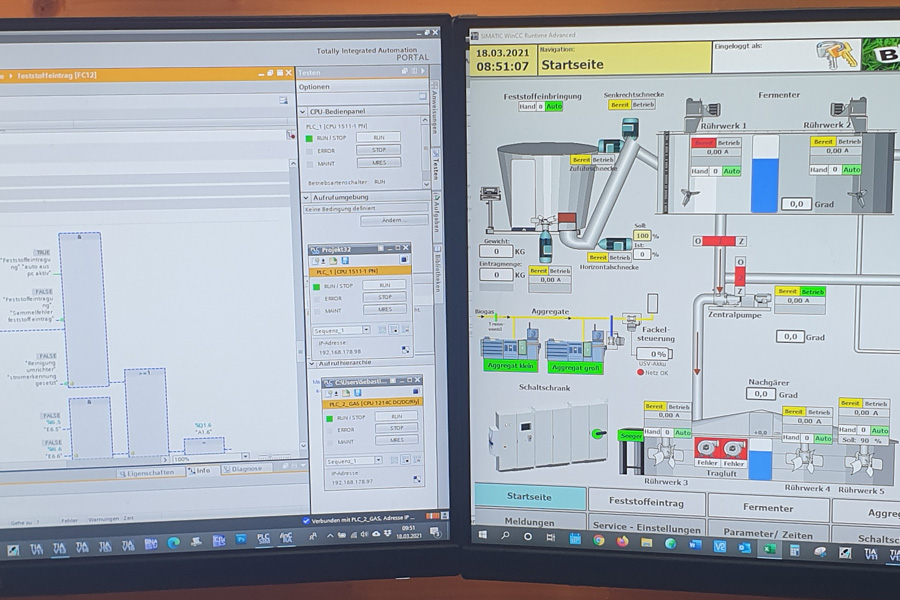The width and height of the screenshot is (900, 600).
Task: Open notification center on left monitor taskbar
Action: 435,532
